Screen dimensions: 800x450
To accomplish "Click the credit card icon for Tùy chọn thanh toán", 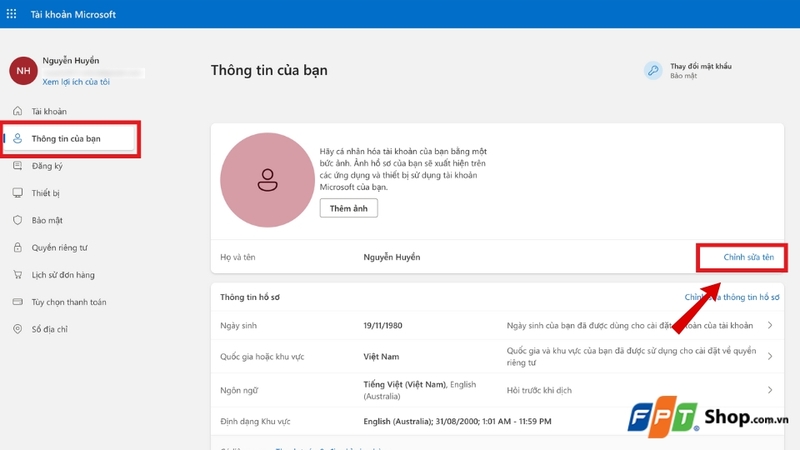I will point(17,302).
